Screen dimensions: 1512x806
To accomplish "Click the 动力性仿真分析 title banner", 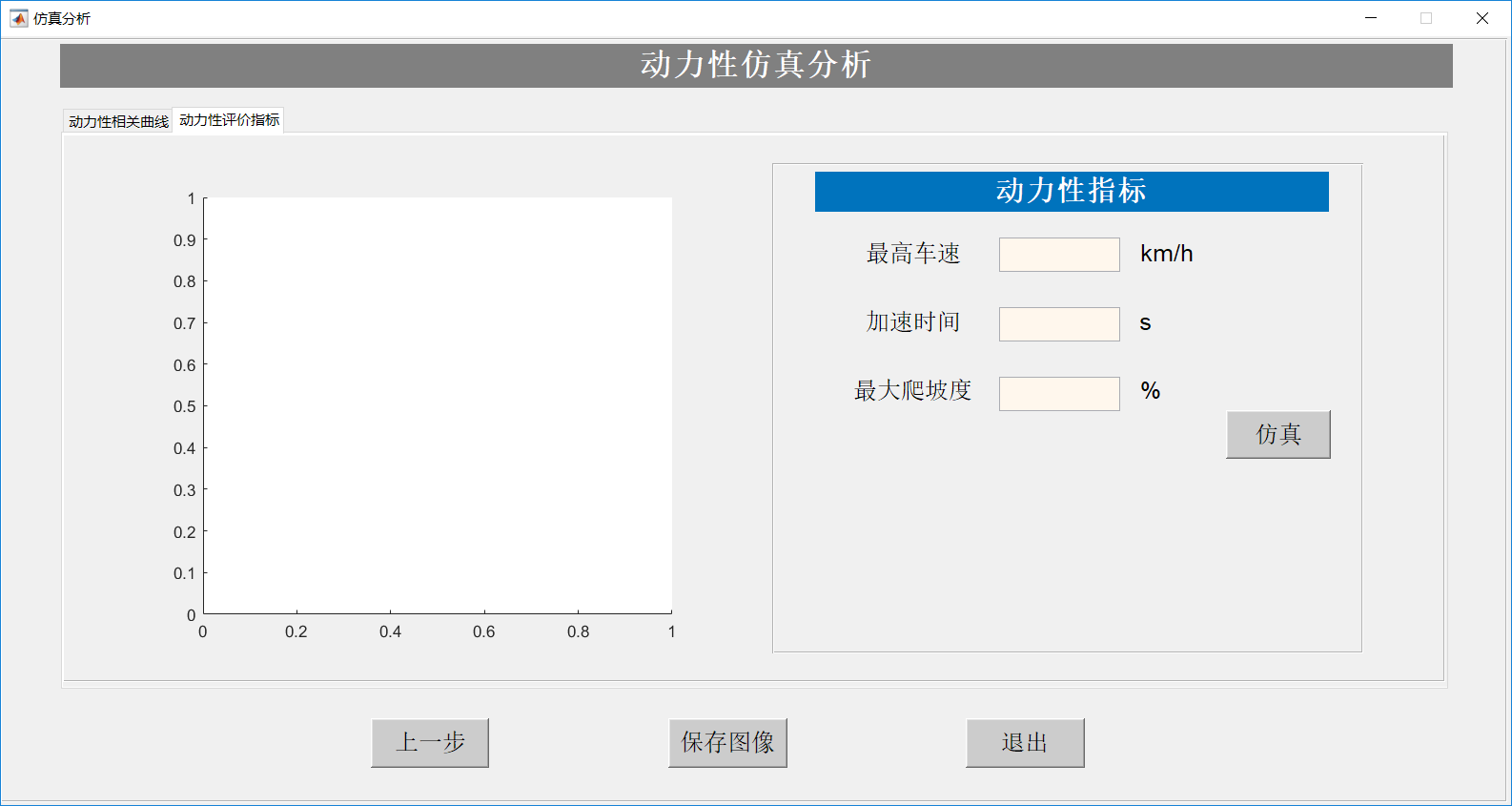I will (756, 66).
